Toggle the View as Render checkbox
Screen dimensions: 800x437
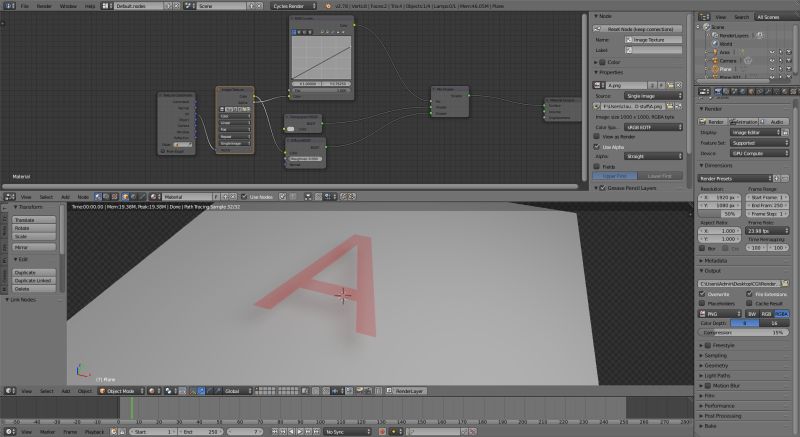[x=596, y=137]
